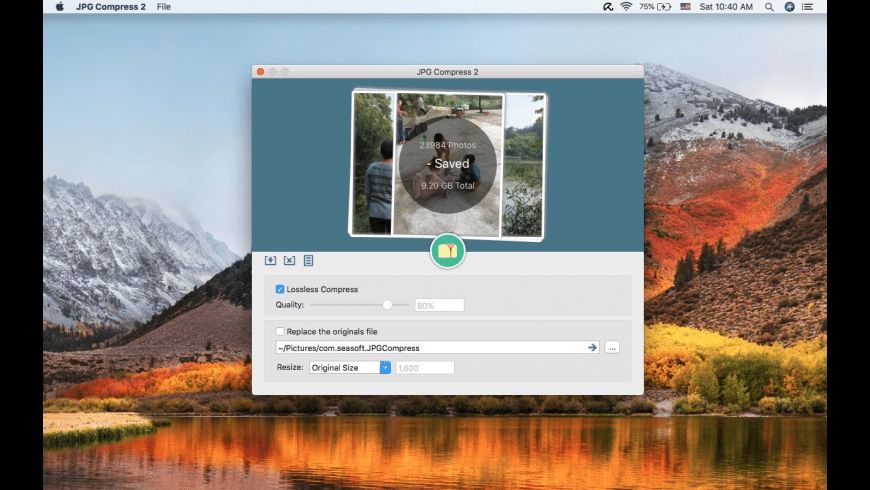Click the Quality 80% input field

click(x=439, y=305)
